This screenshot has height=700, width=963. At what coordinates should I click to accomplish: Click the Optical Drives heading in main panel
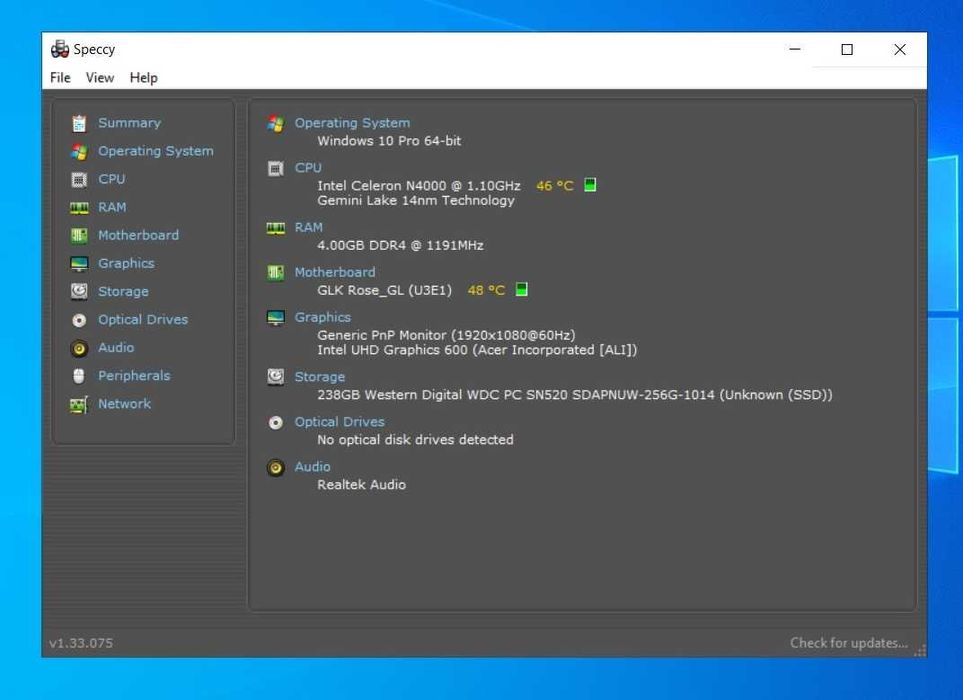(x=340, y=422)
